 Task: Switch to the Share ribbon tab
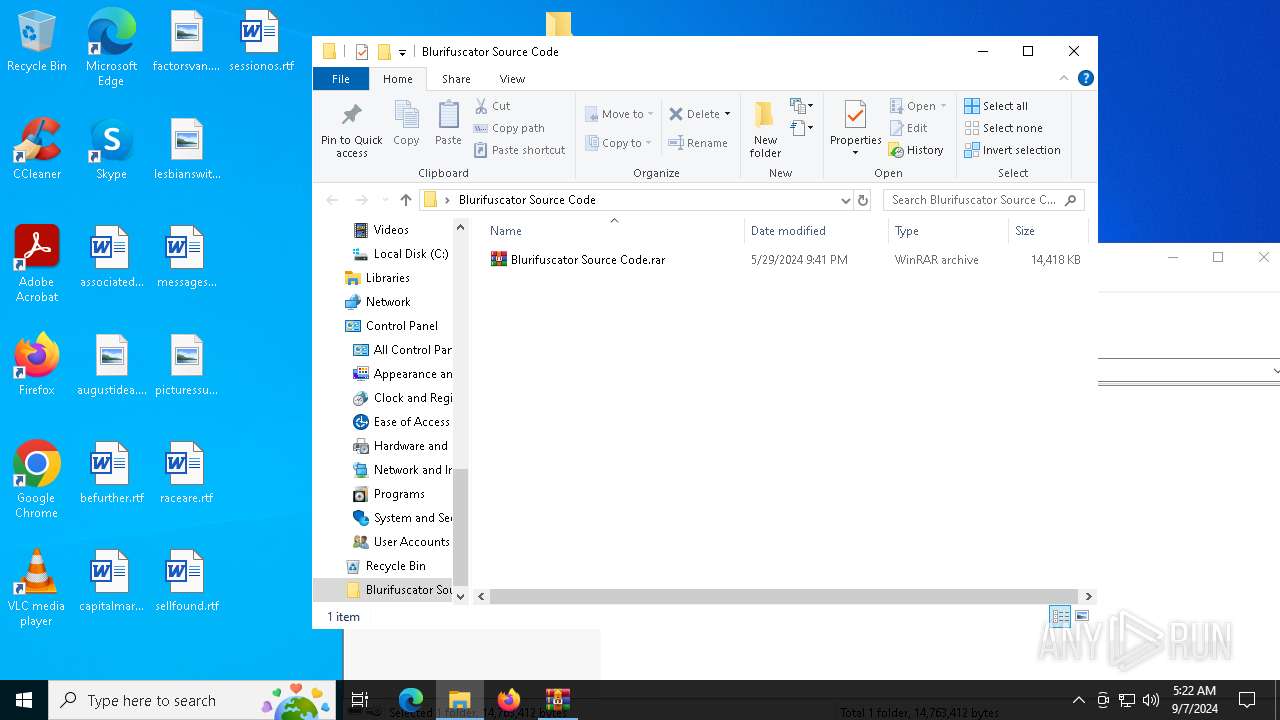[x=456, y=79]
